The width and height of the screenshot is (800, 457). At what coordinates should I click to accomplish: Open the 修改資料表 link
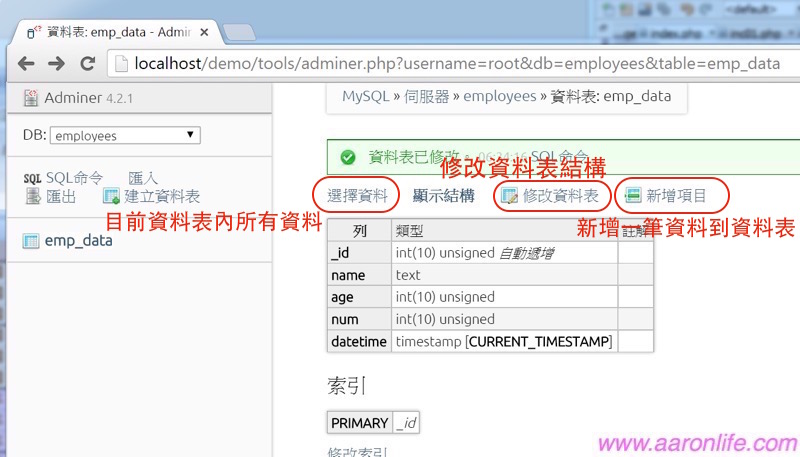[561, 195]
